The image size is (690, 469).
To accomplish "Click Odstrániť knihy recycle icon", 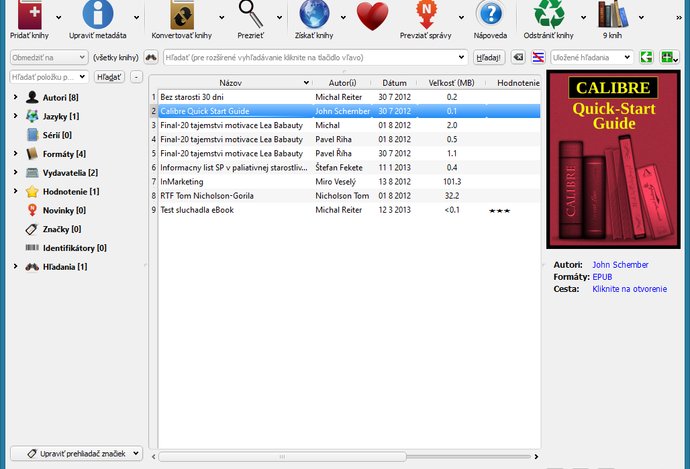I will click(549, 15).
